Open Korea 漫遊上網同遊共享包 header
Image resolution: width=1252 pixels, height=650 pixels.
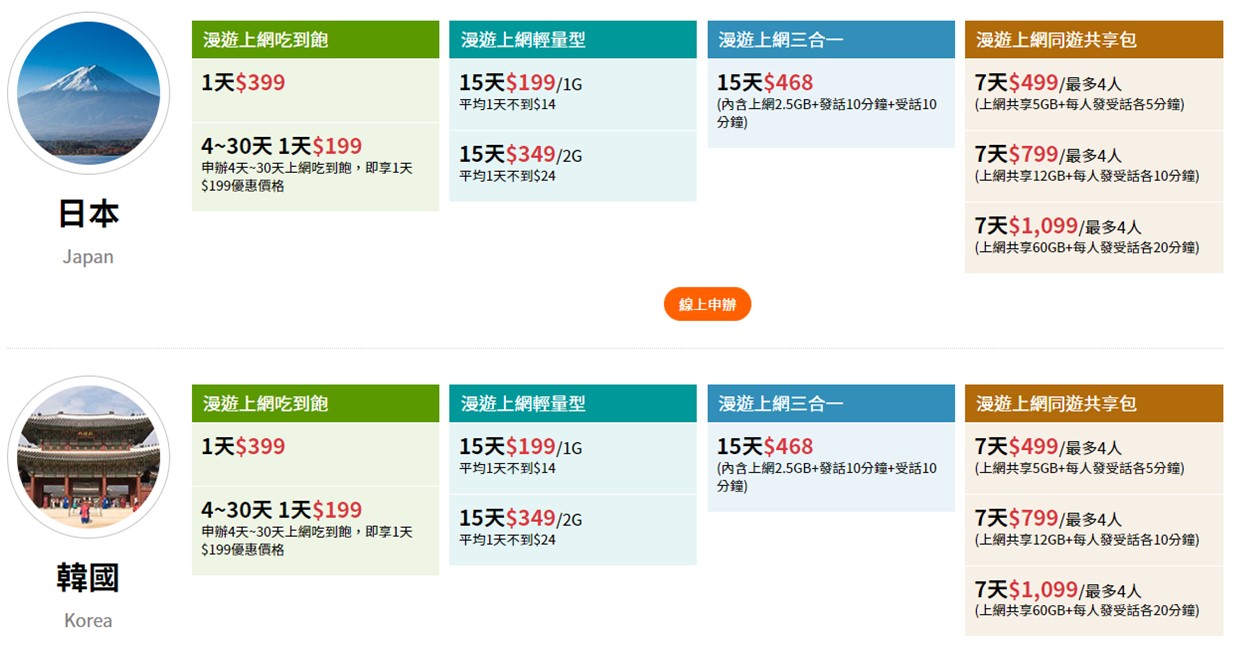point(1093,404)
